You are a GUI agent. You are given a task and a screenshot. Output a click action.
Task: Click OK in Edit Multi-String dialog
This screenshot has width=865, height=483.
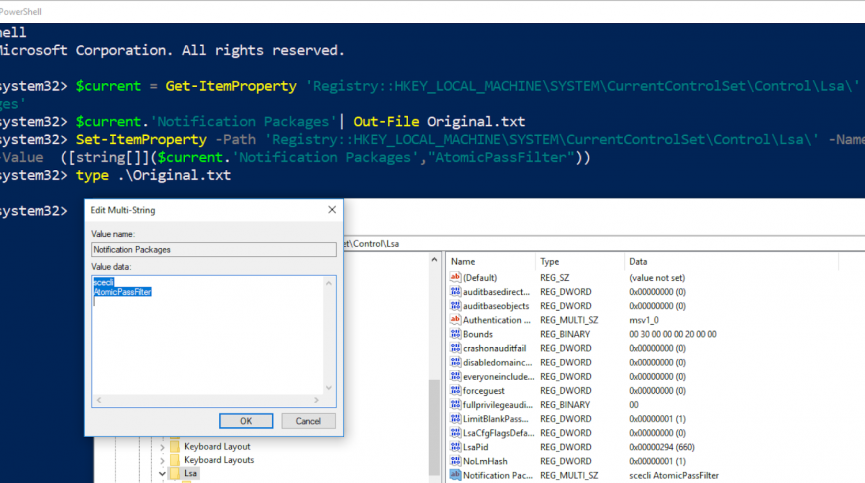coord(245,421)
